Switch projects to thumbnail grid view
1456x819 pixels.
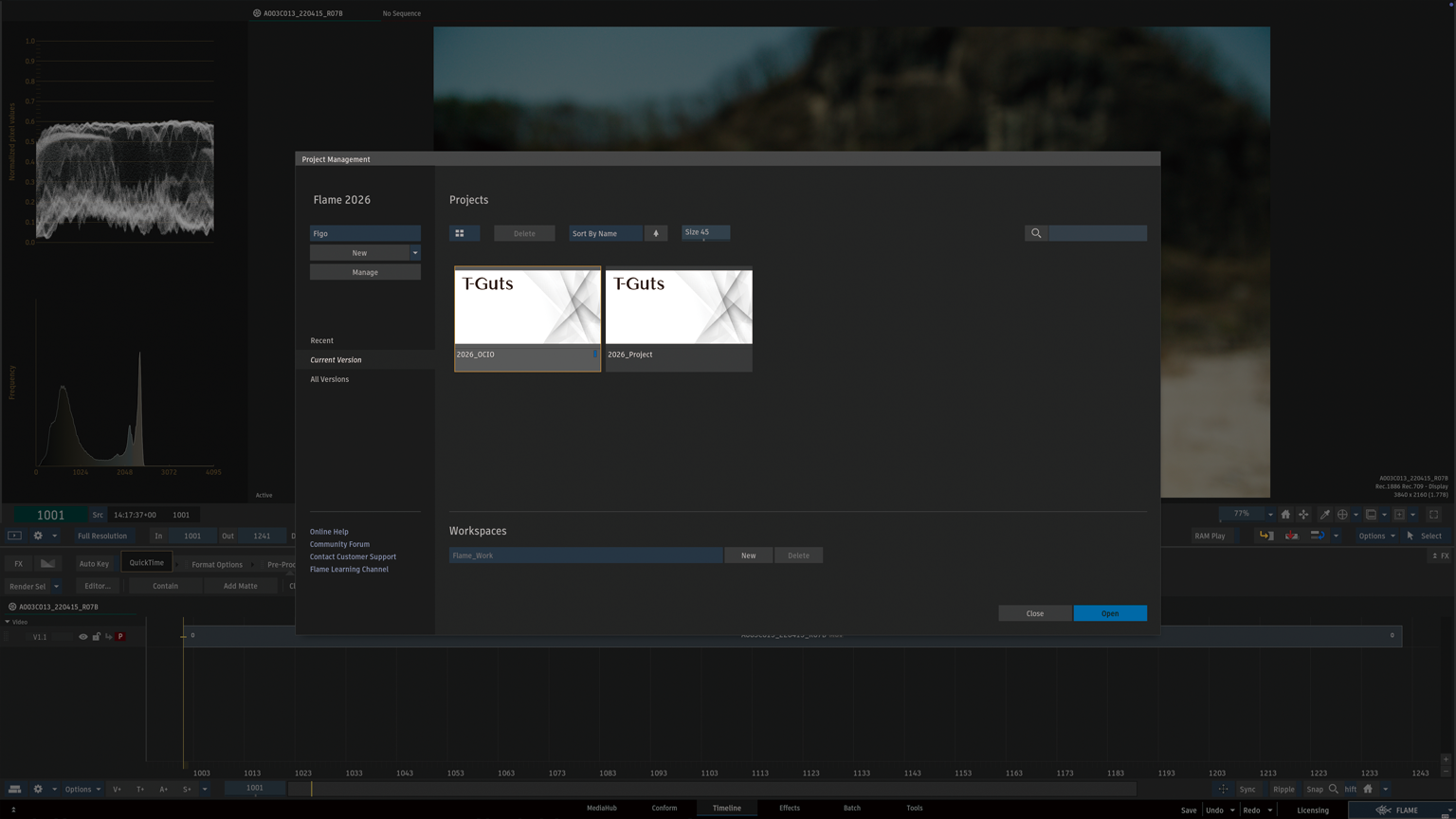click(x=464, y=233)
